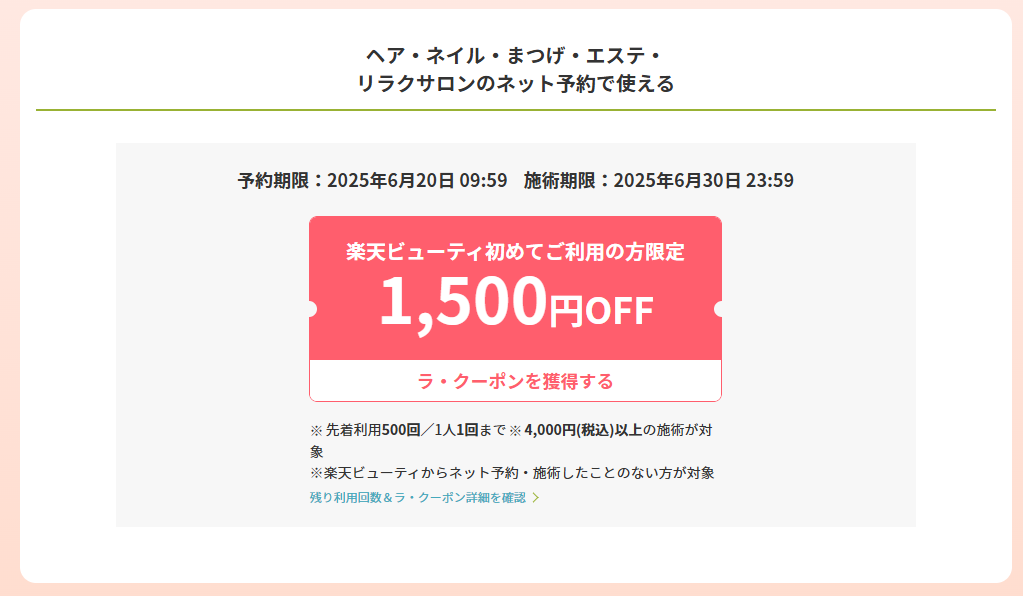Click the 4,000円(税込)以上 condition text
Image resolution: width=1023 pixels, height=596 pixels.
(x=583, y=430)
